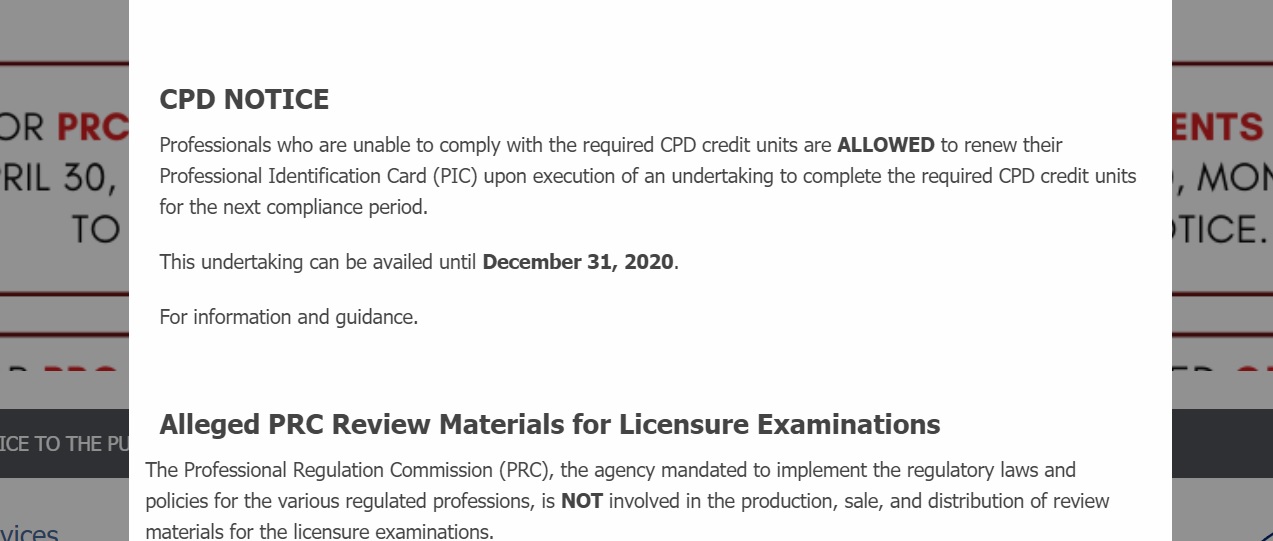Image resolution: width=1273 pixels, height=541 pixels.
Task: Open the partially hidden Services link
Action: [30, 533]
